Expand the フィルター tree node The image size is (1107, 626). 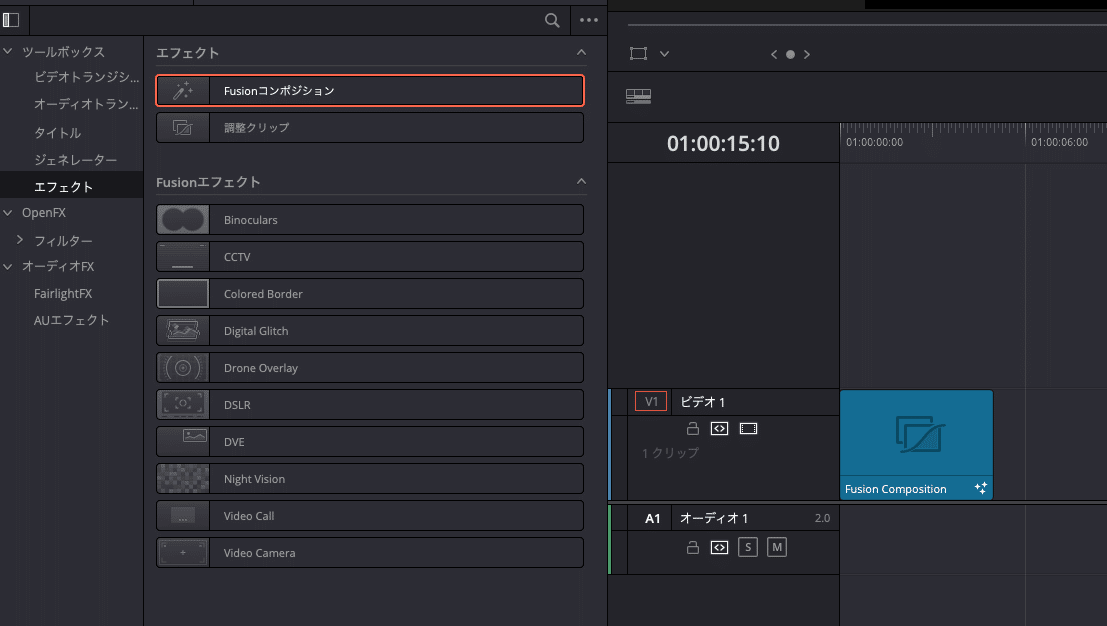20,240
